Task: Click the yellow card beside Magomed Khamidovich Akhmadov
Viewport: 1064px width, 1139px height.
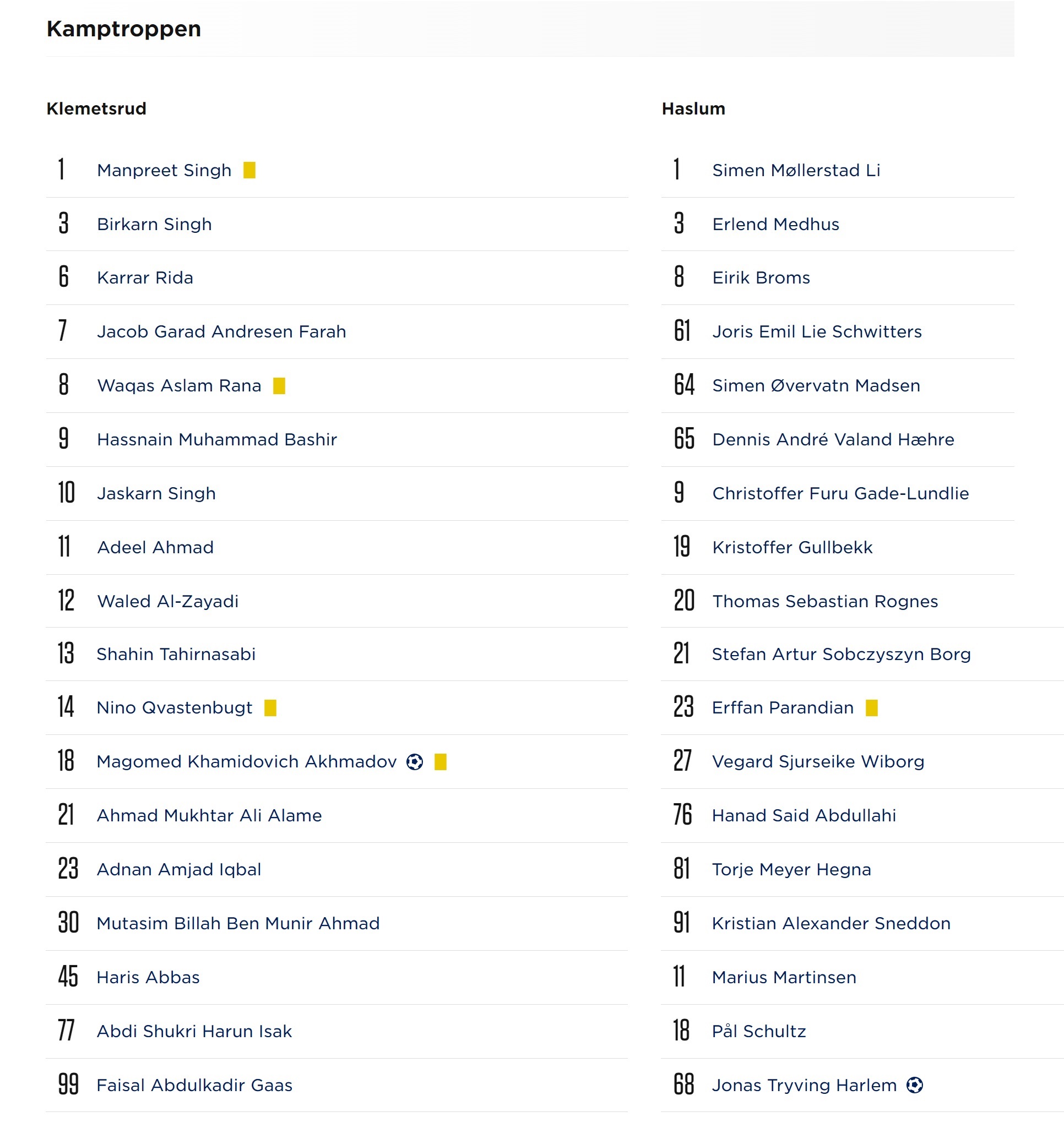Action: click(x=440, y=761)
